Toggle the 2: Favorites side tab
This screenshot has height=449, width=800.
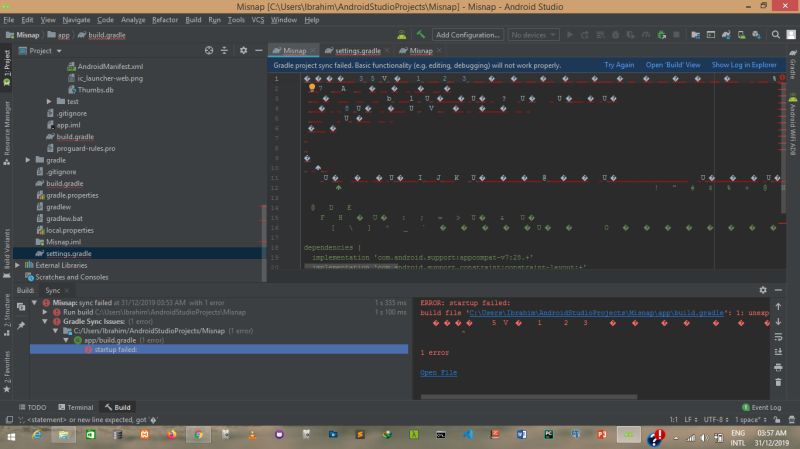(7, 371)
